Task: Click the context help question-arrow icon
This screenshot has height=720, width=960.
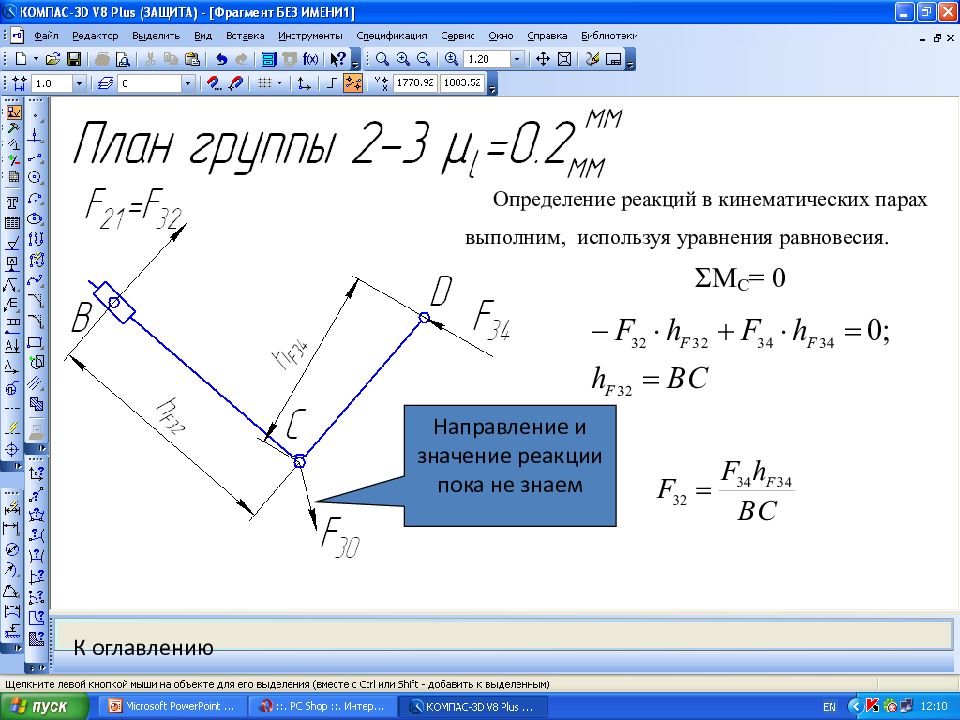Action: [x=338, y=59]
